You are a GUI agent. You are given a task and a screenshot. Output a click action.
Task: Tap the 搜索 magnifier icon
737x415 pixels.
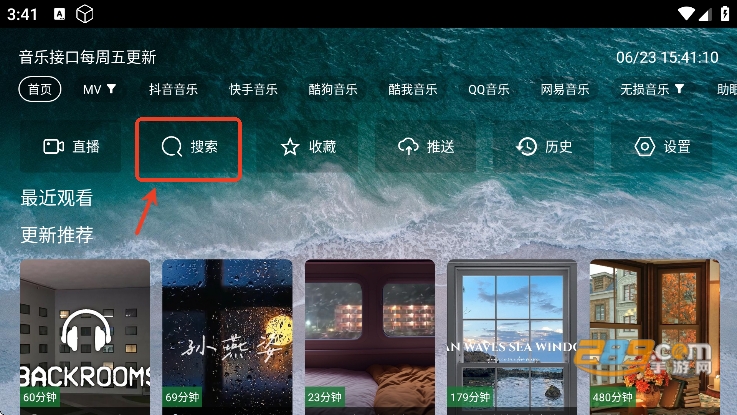(172, 147)
